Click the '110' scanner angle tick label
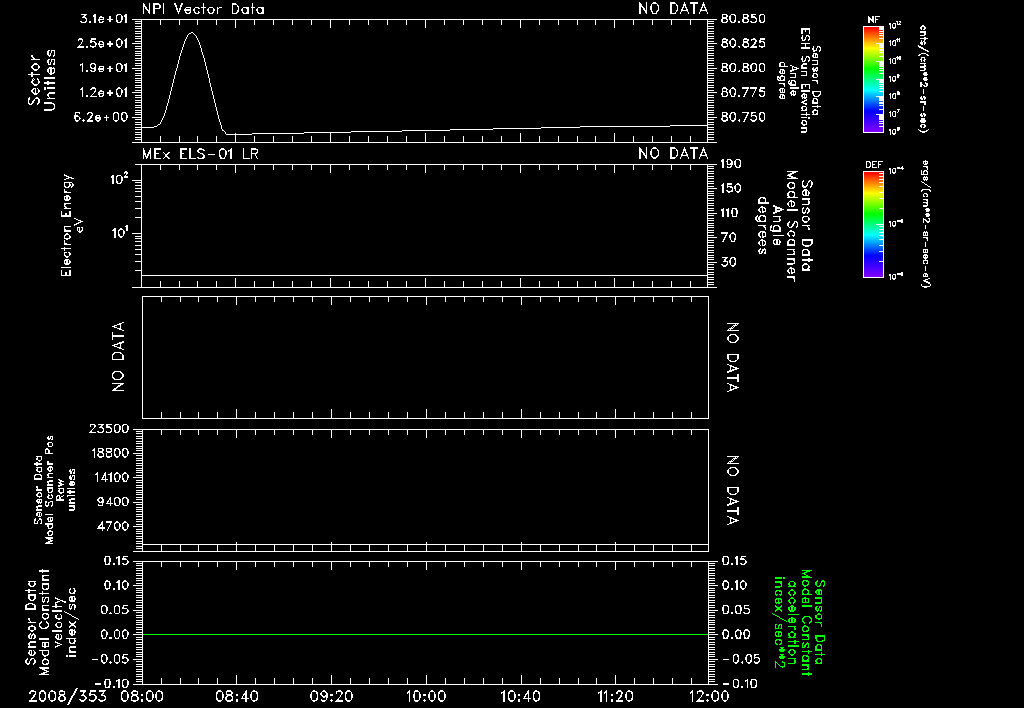 click(x=729, y=213)
